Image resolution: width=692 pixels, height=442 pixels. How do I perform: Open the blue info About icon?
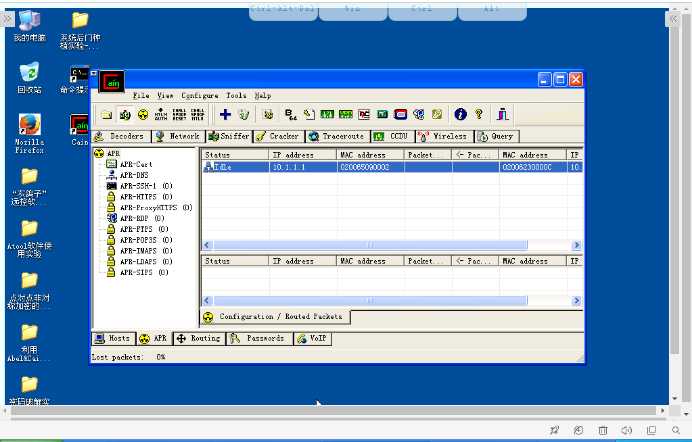click(460, 114)
